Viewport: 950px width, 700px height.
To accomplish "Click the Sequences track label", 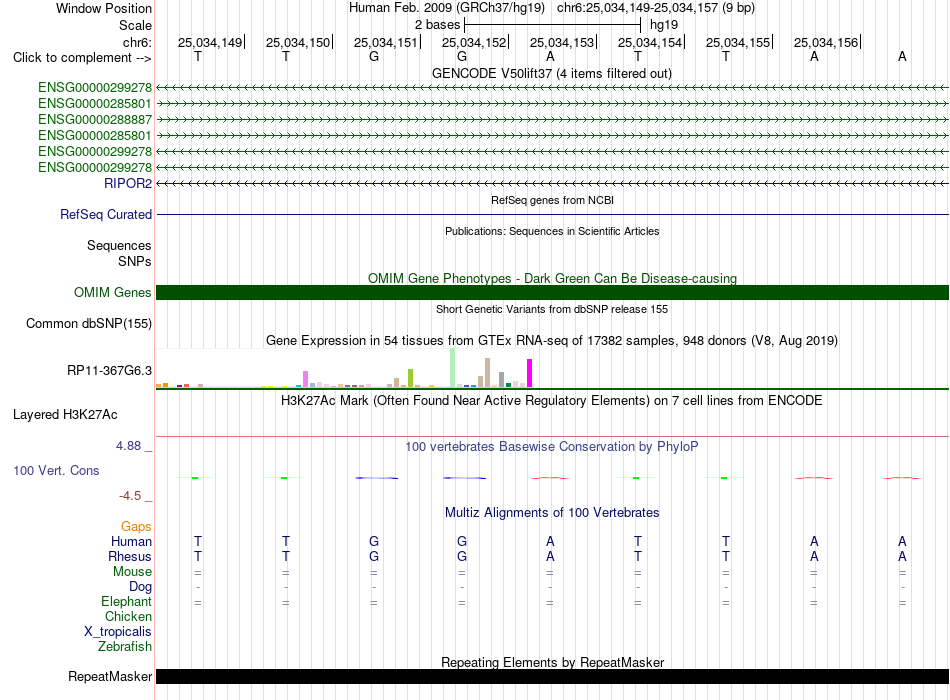I will point(119,245).
